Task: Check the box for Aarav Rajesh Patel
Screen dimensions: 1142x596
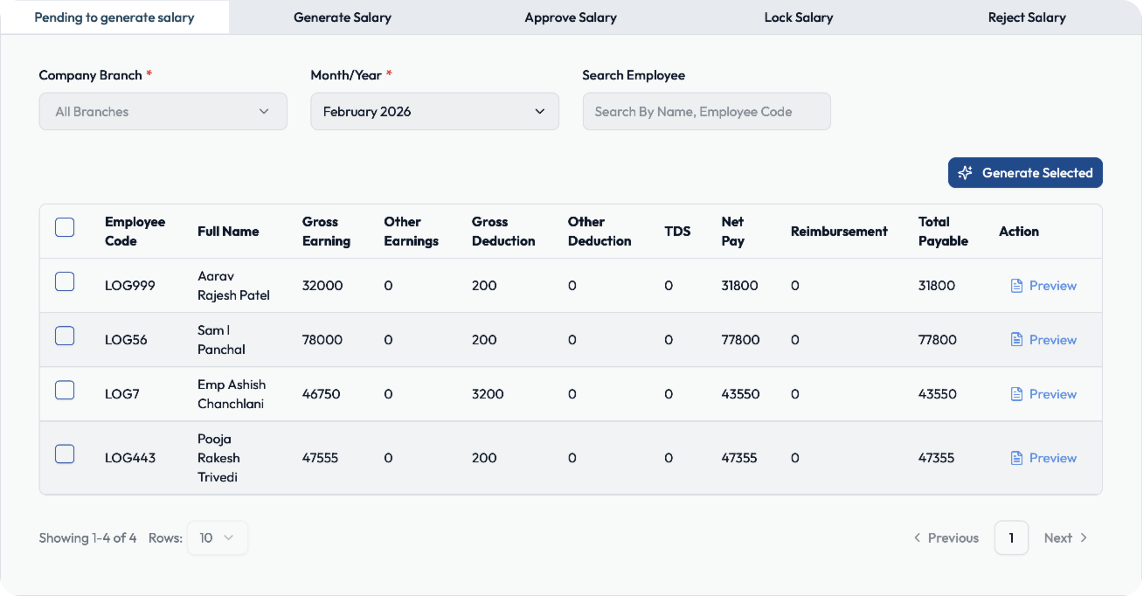Action: (65, 281)
